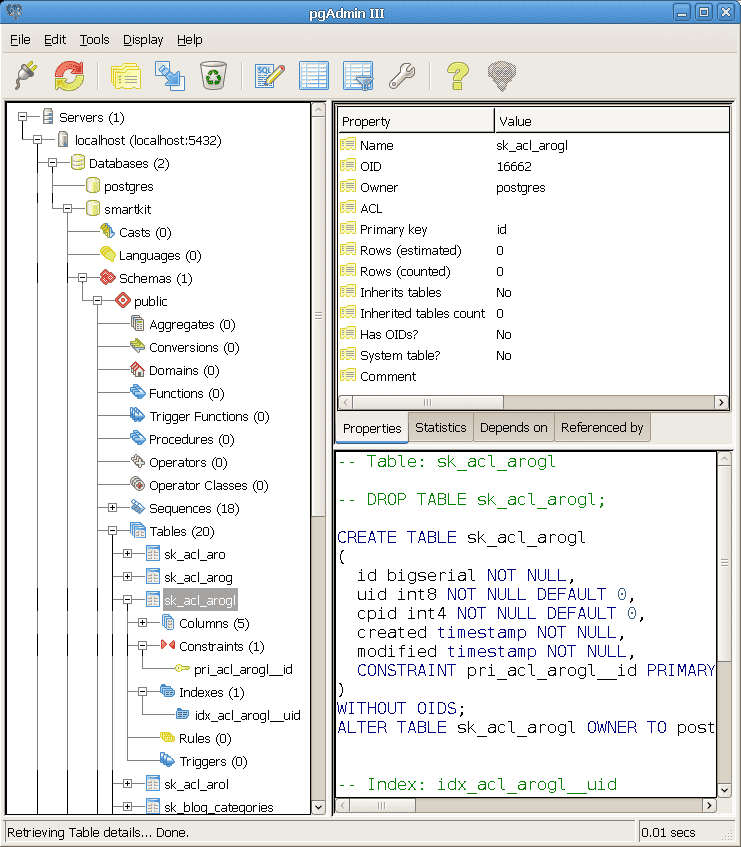Click the create new object toolbar icon

[x=170, y=76]
